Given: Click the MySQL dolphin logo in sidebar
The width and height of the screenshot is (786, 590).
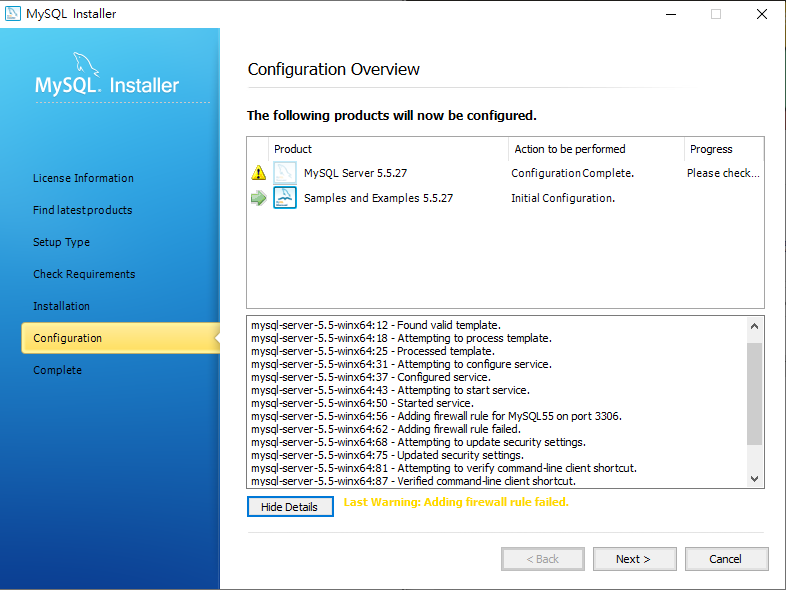Looking at the screenshot, I should coord(86,65).
